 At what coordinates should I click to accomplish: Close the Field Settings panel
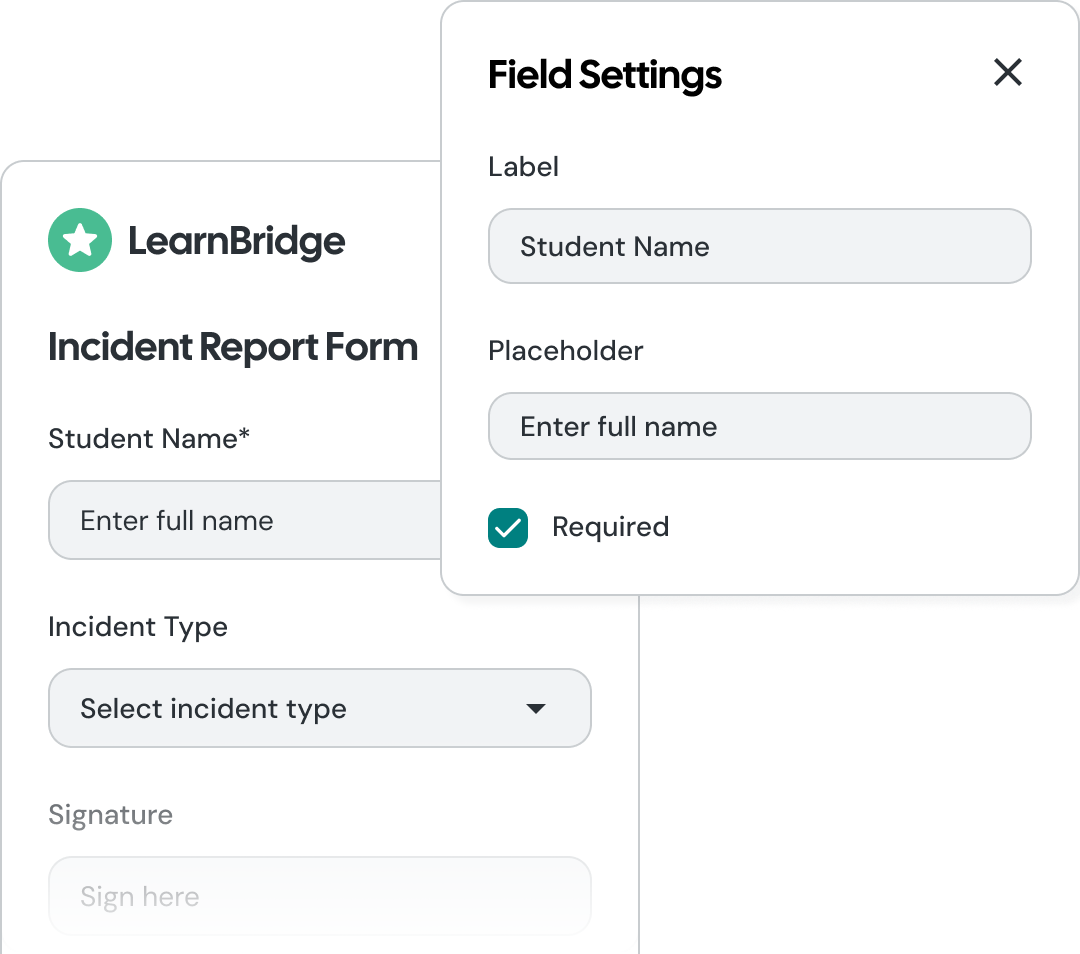1008,72
